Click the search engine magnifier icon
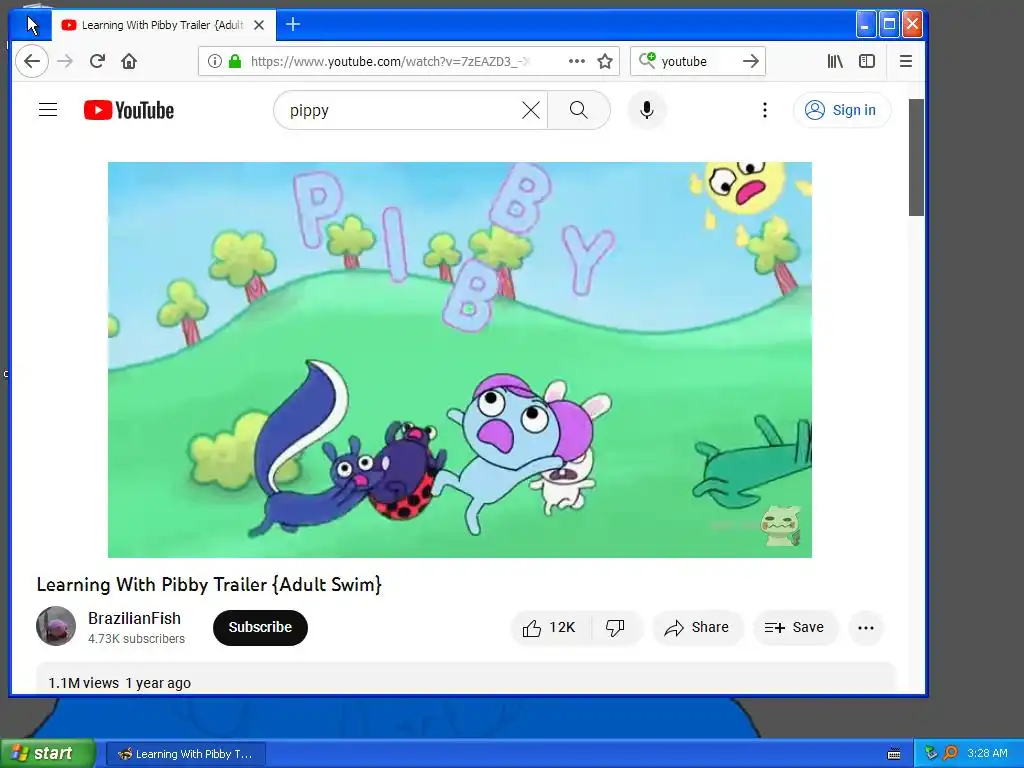Viewport: 1024px width, 768px height. tap(647, 61)
